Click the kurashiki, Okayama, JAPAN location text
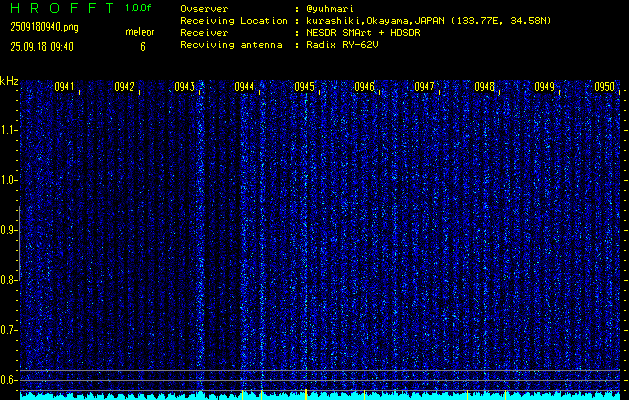 click(x=428, y=21)
